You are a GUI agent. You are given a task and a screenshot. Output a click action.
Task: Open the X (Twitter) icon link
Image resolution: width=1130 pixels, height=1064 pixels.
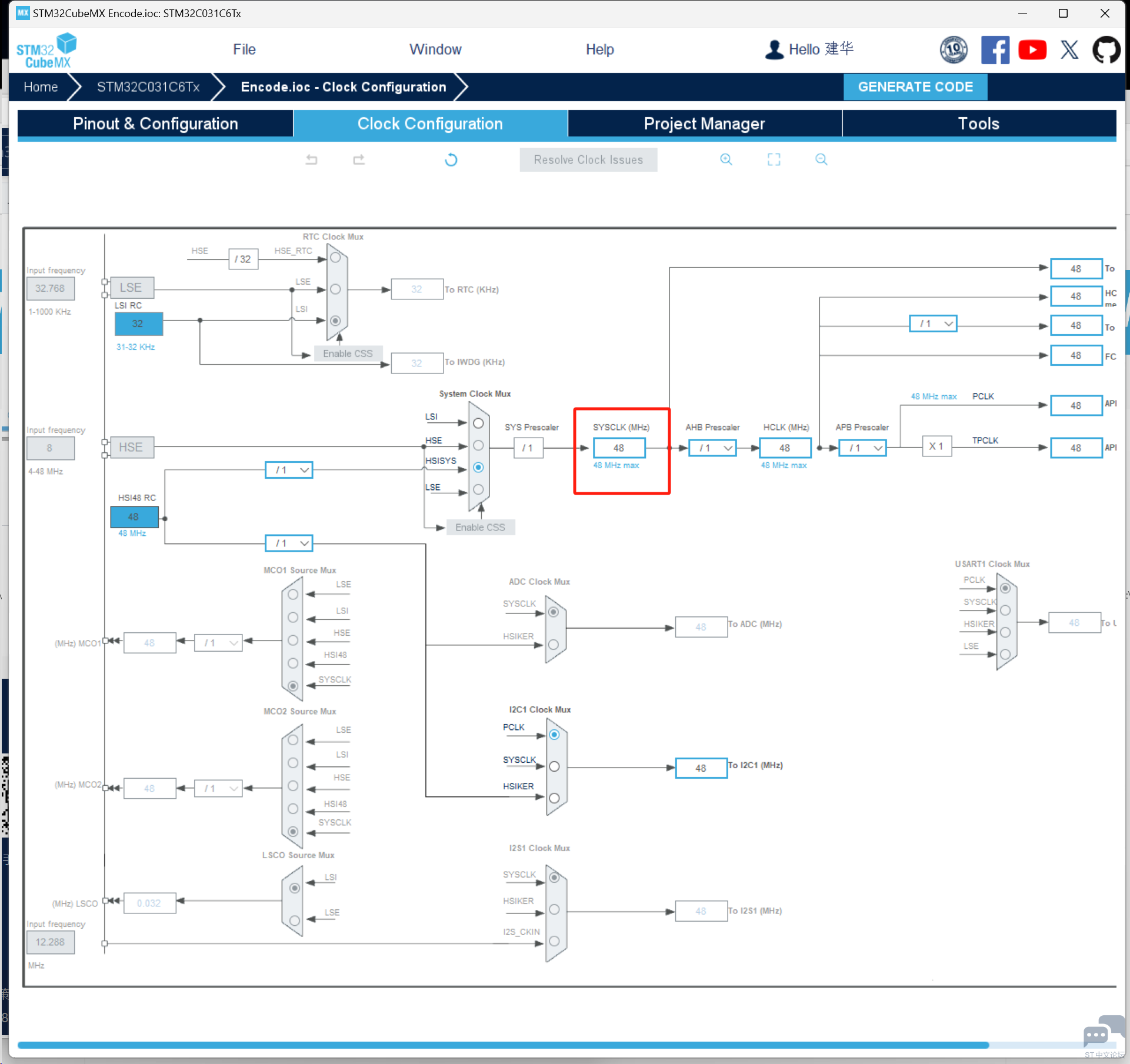point(1069,49)
